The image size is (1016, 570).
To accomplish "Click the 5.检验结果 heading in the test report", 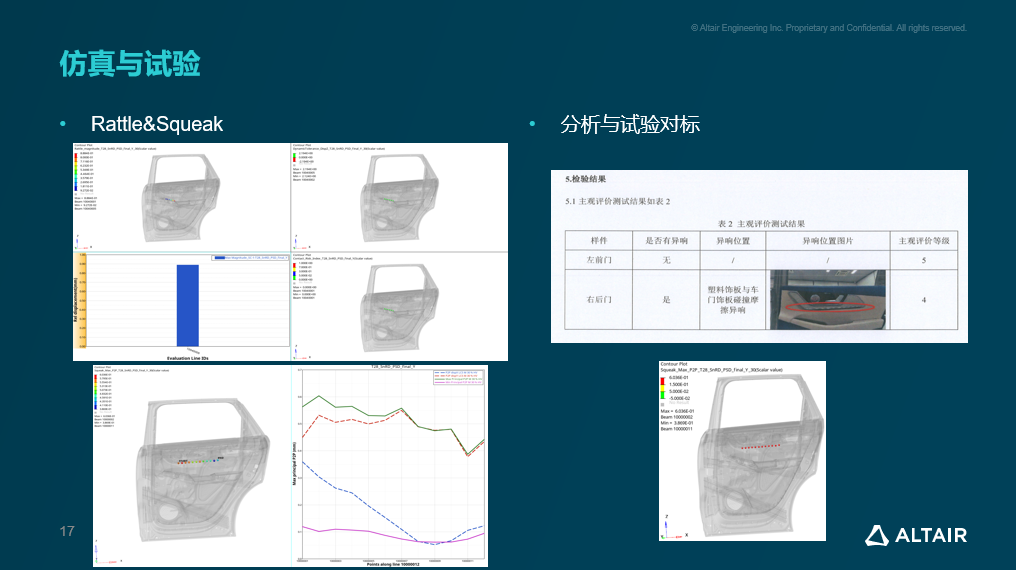I will 586,179.
